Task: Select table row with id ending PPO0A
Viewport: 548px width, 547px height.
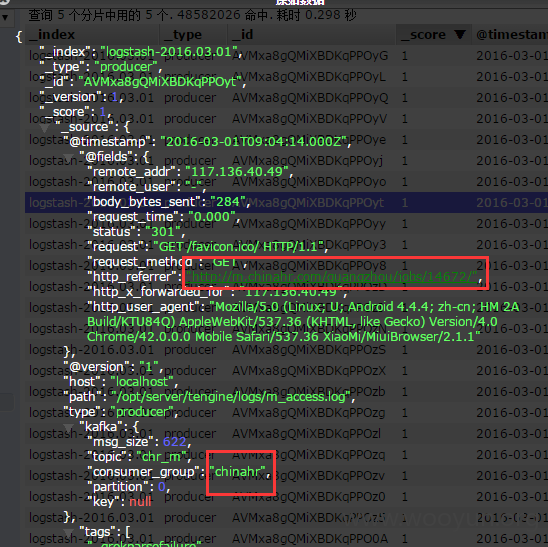Action: pos(286,538)
